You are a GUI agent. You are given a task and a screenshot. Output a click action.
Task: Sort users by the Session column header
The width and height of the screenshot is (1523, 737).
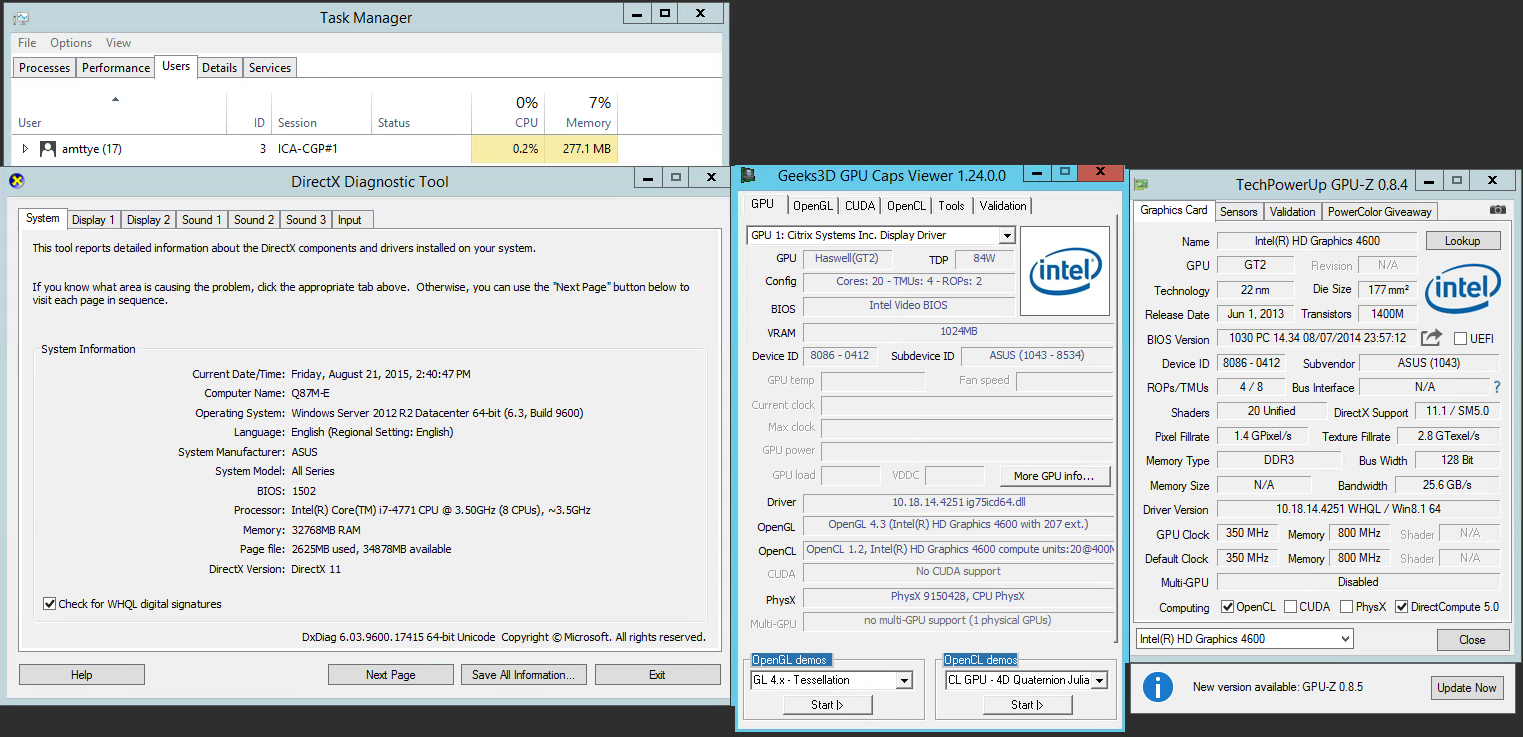321,112
